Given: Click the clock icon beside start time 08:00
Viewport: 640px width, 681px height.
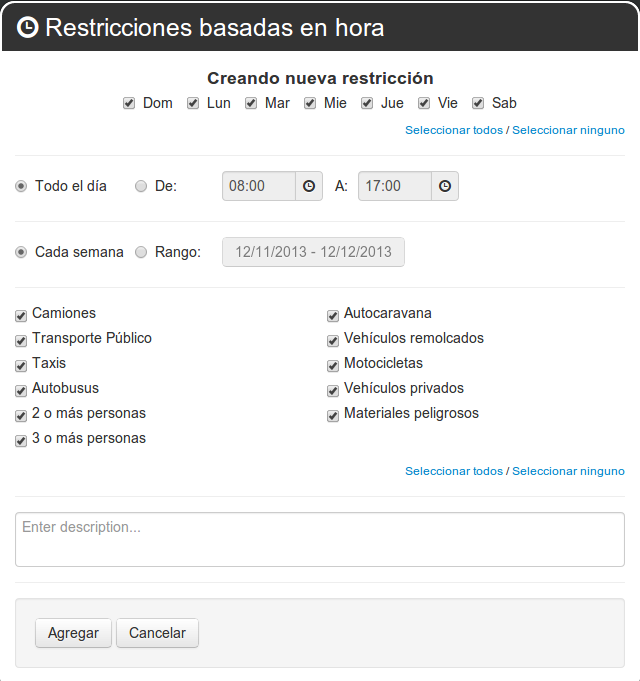Looking at the screenshot, I should pos(309,186).
